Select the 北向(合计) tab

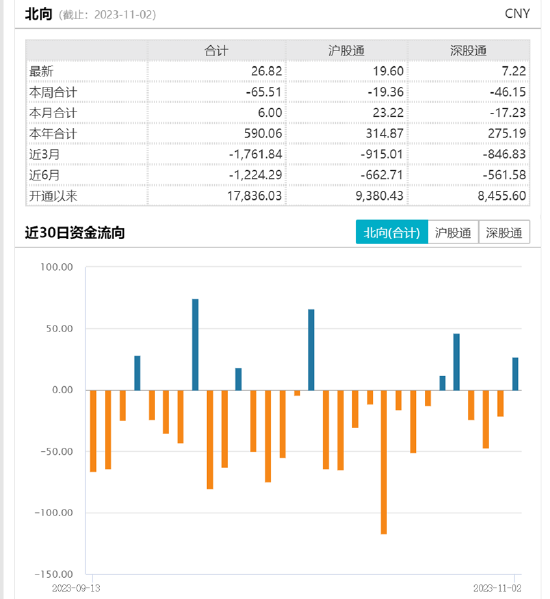pyautogui.click(x=392, y=232)
